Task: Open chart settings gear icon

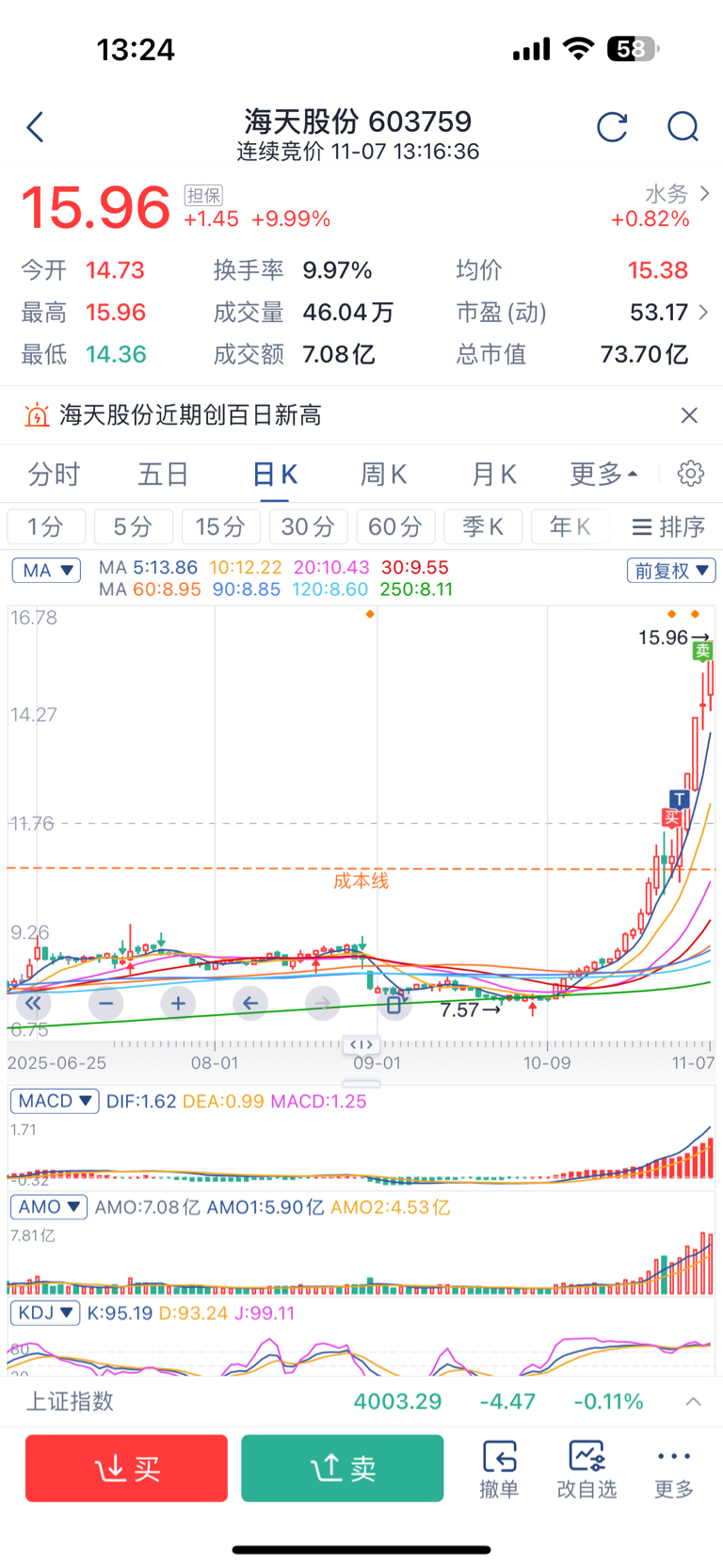Action: (x=691, y=474)
